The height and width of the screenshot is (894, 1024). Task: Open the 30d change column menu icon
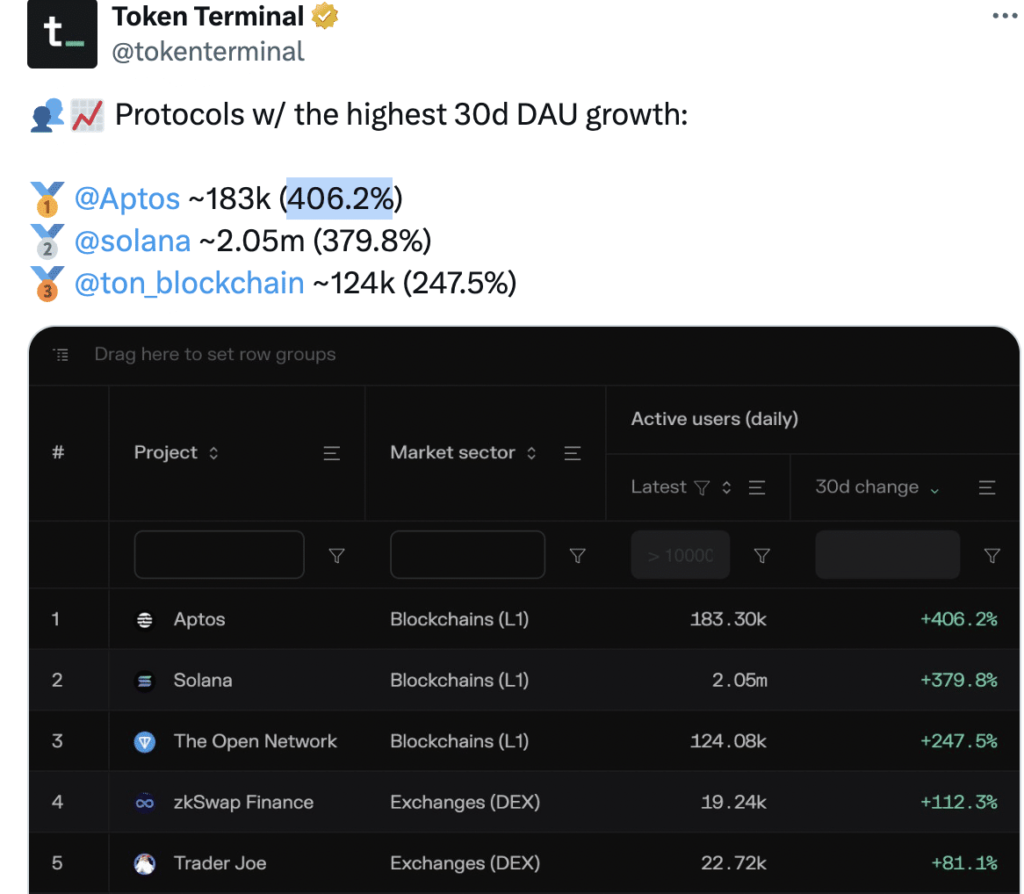coord(987,488)
